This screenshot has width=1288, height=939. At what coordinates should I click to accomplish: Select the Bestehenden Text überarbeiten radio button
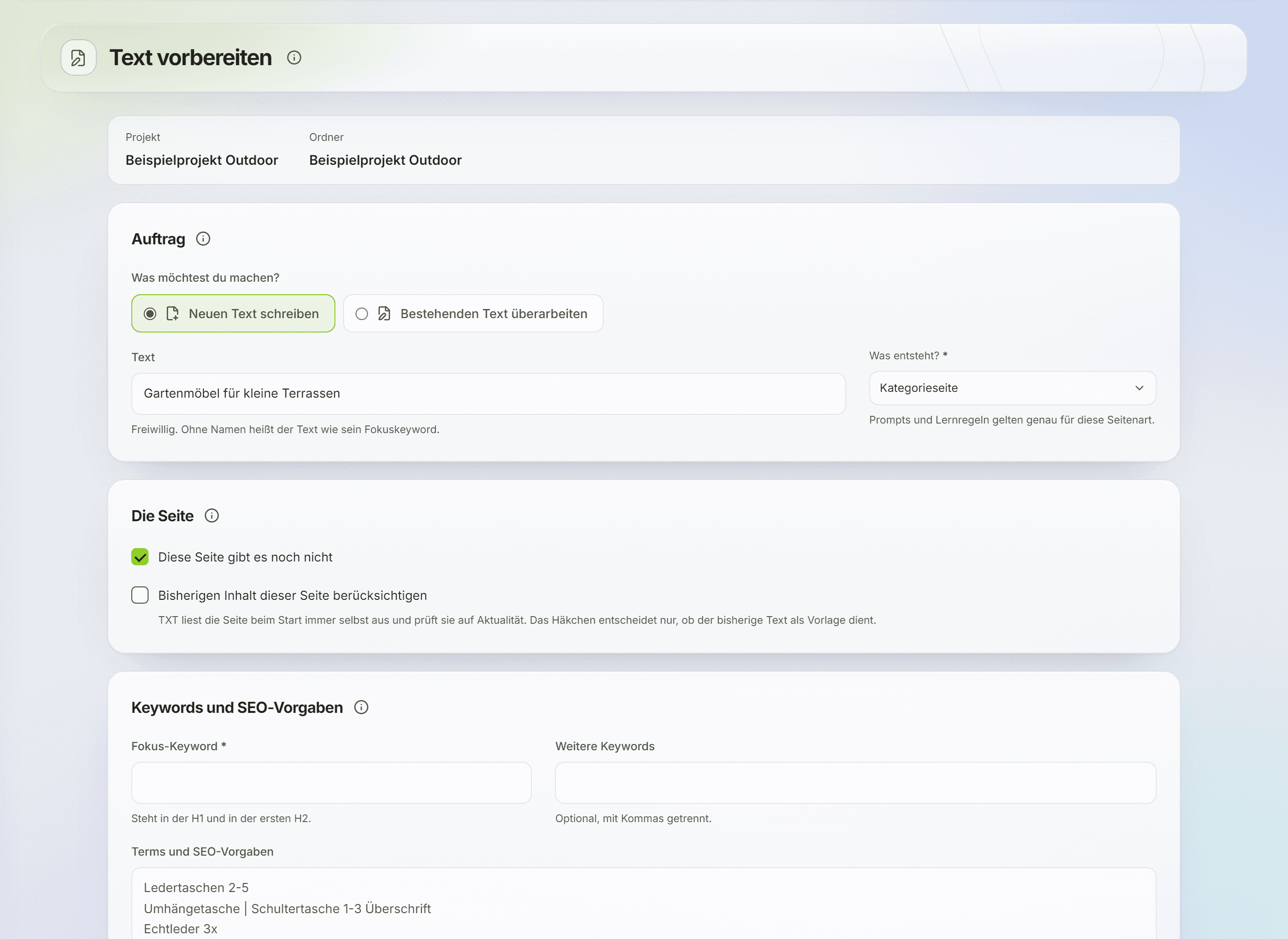pos(361,314)
